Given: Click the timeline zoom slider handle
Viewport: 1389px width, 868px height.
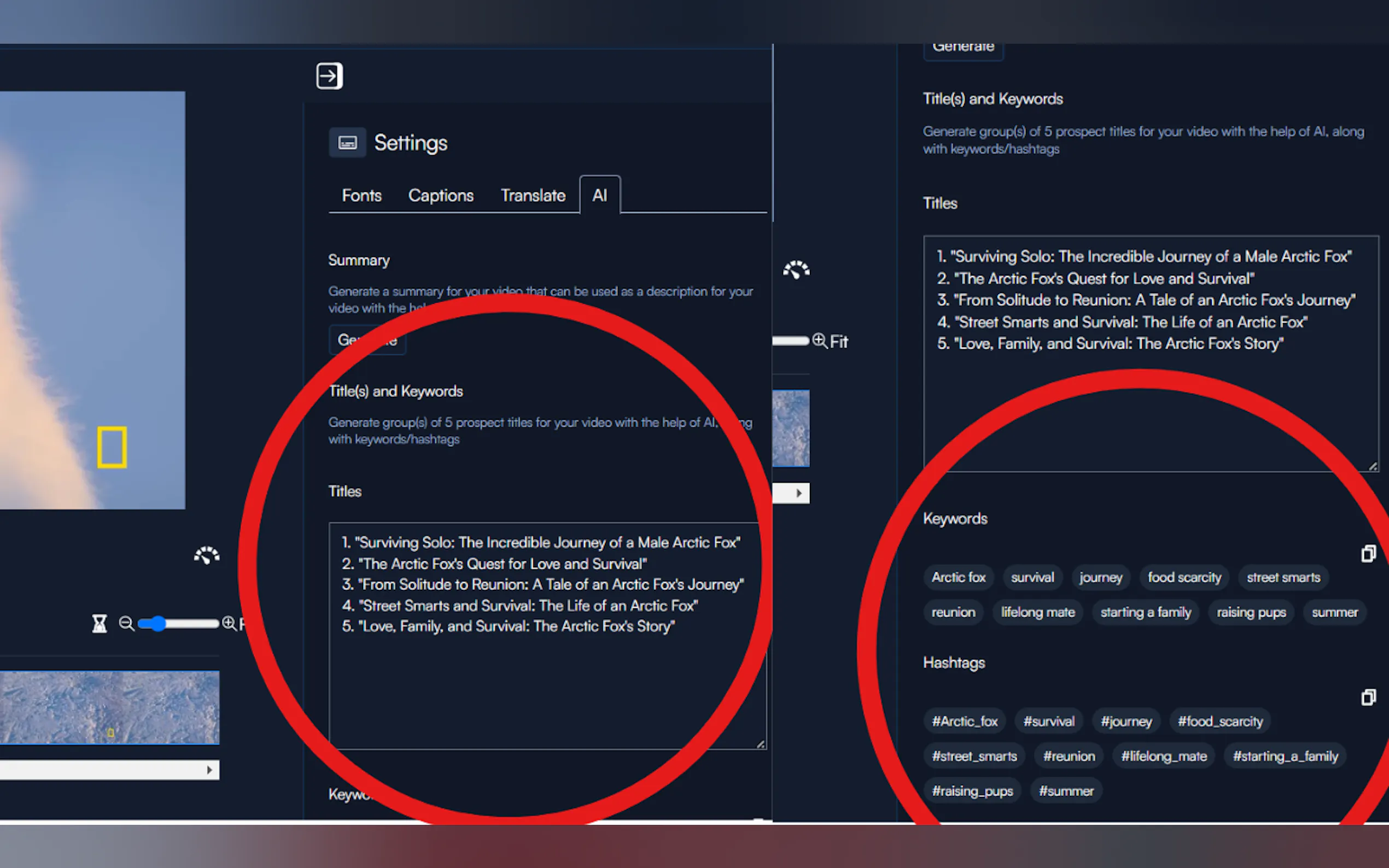Looking at the screenshot, I should click(x=157, y=624).
